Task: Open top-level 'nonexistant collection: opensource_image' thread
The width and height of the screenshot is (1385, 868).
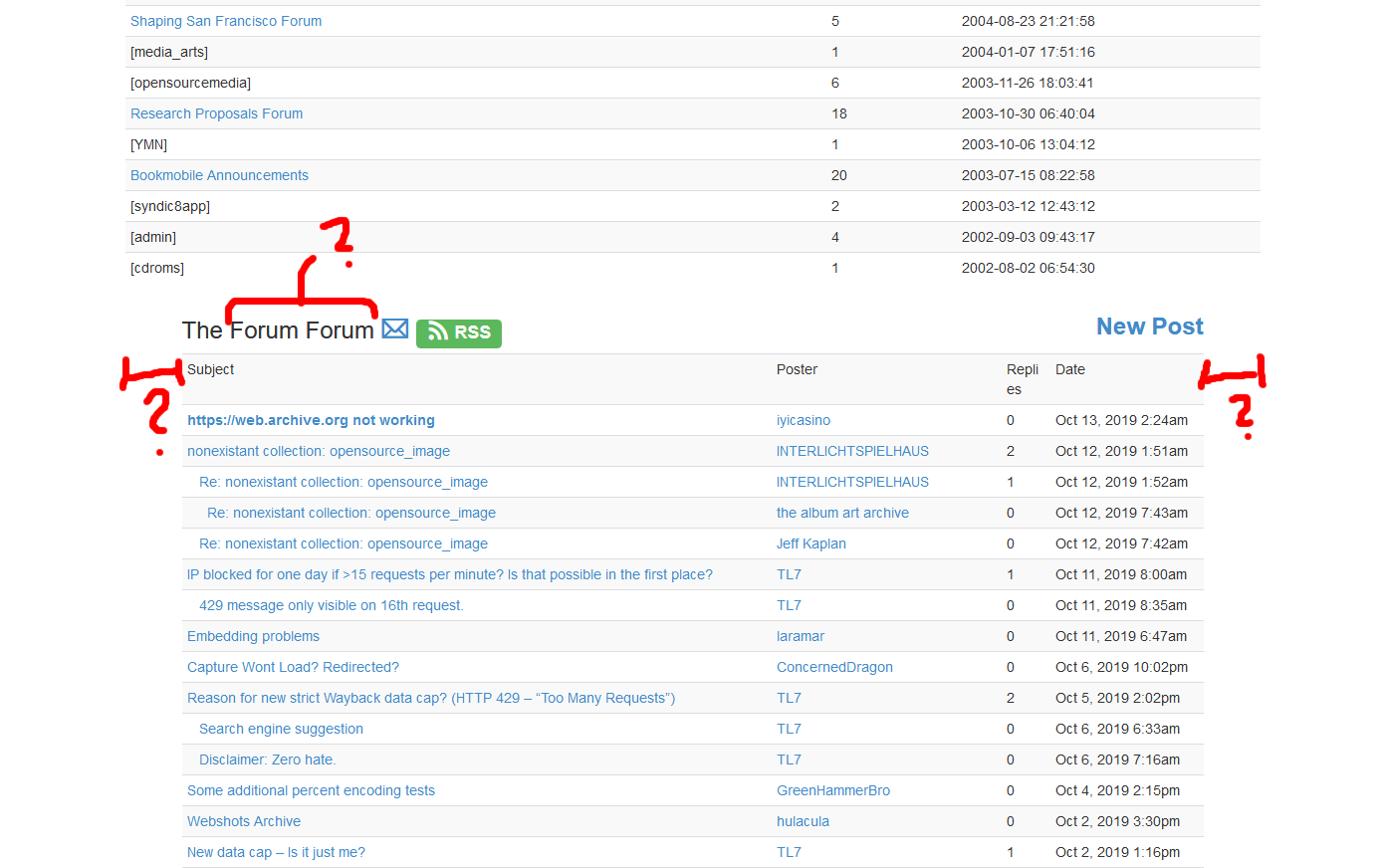Action: click(x=319, y=451)
